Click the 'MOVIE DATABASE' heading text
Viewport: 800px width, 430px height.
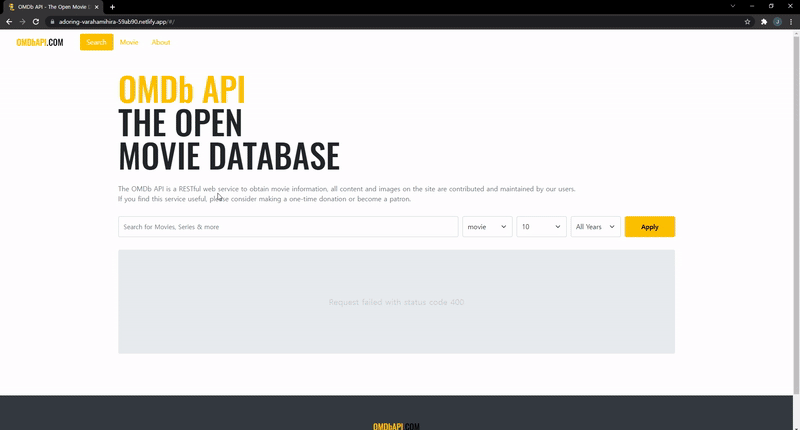tap(229, 156)
